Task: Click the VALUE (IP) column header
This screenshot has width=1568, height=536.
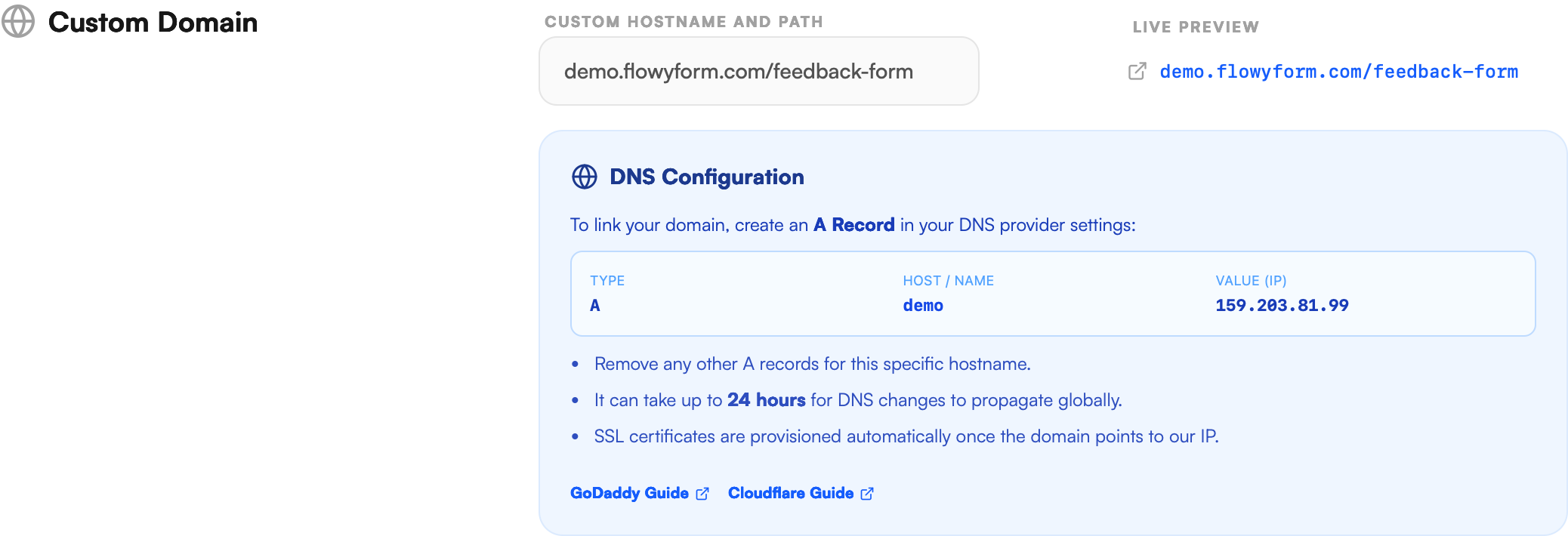Action: (1252, 280)
